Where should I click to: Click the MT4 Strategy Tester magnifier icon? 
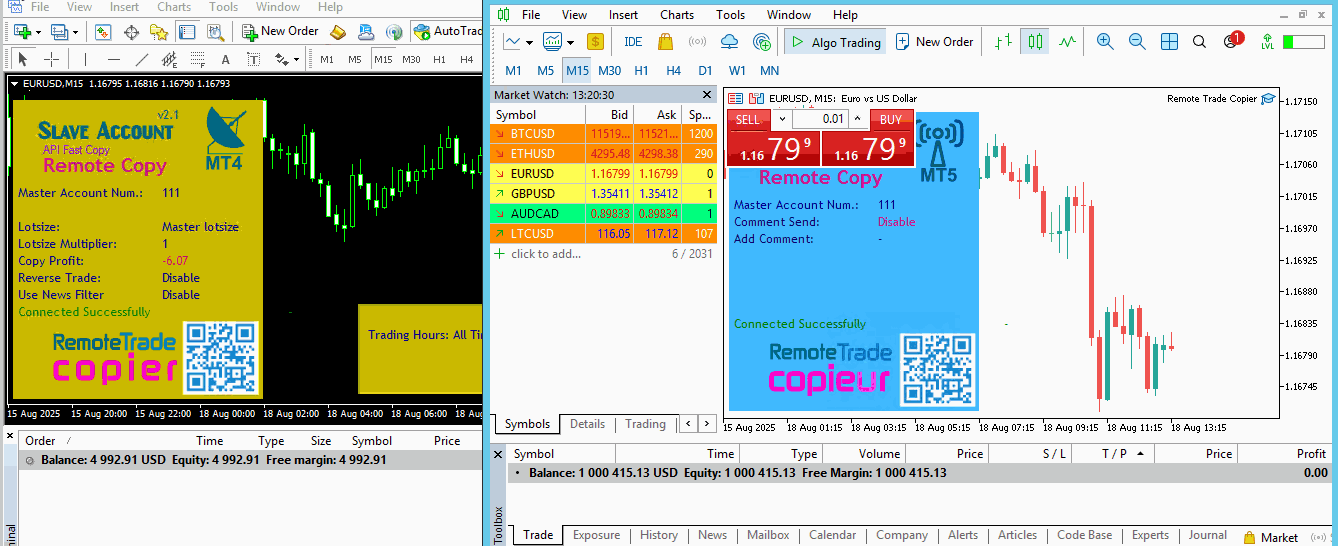(x=214, y=31)
